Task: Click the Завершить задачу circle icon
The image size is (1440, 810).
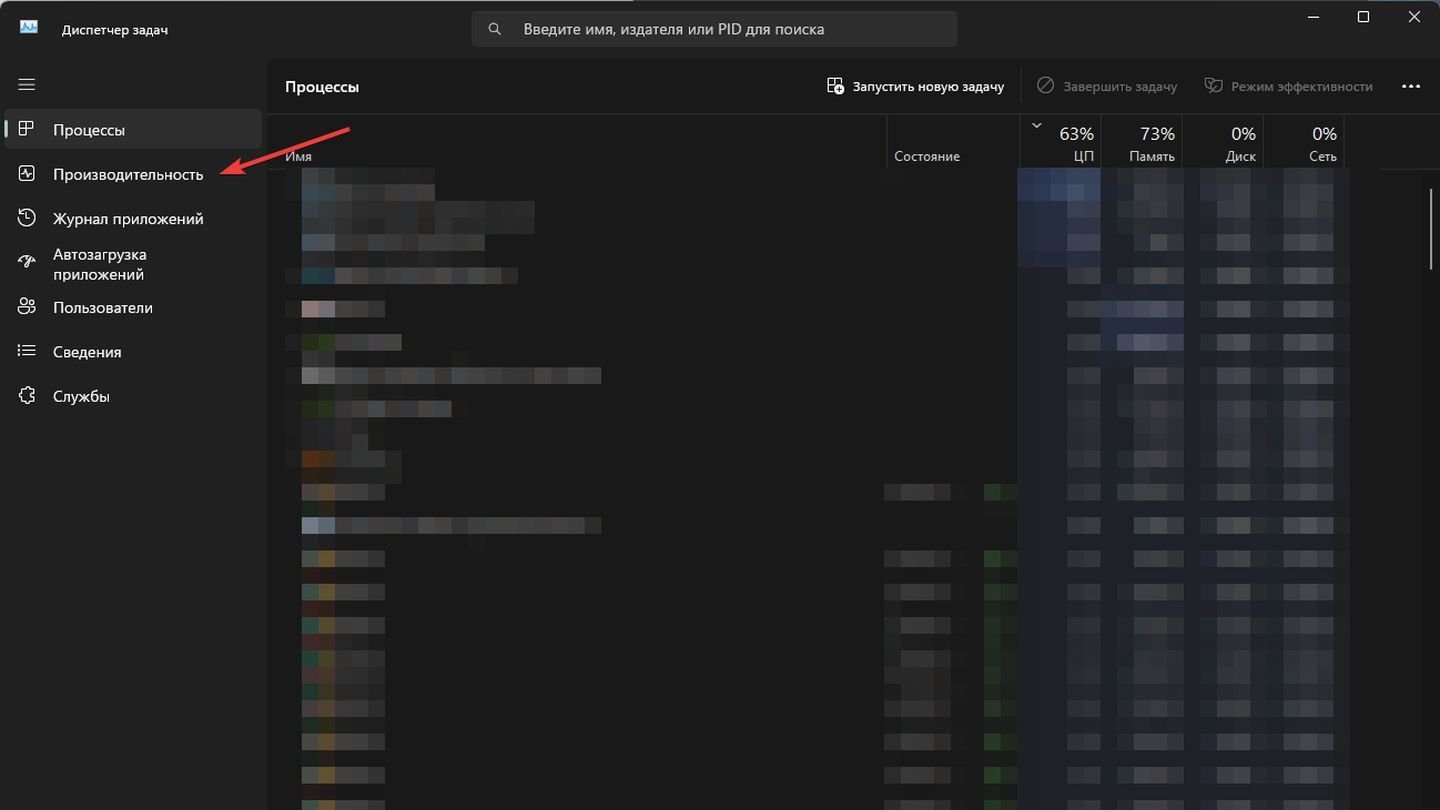Action: [1045, 86]
